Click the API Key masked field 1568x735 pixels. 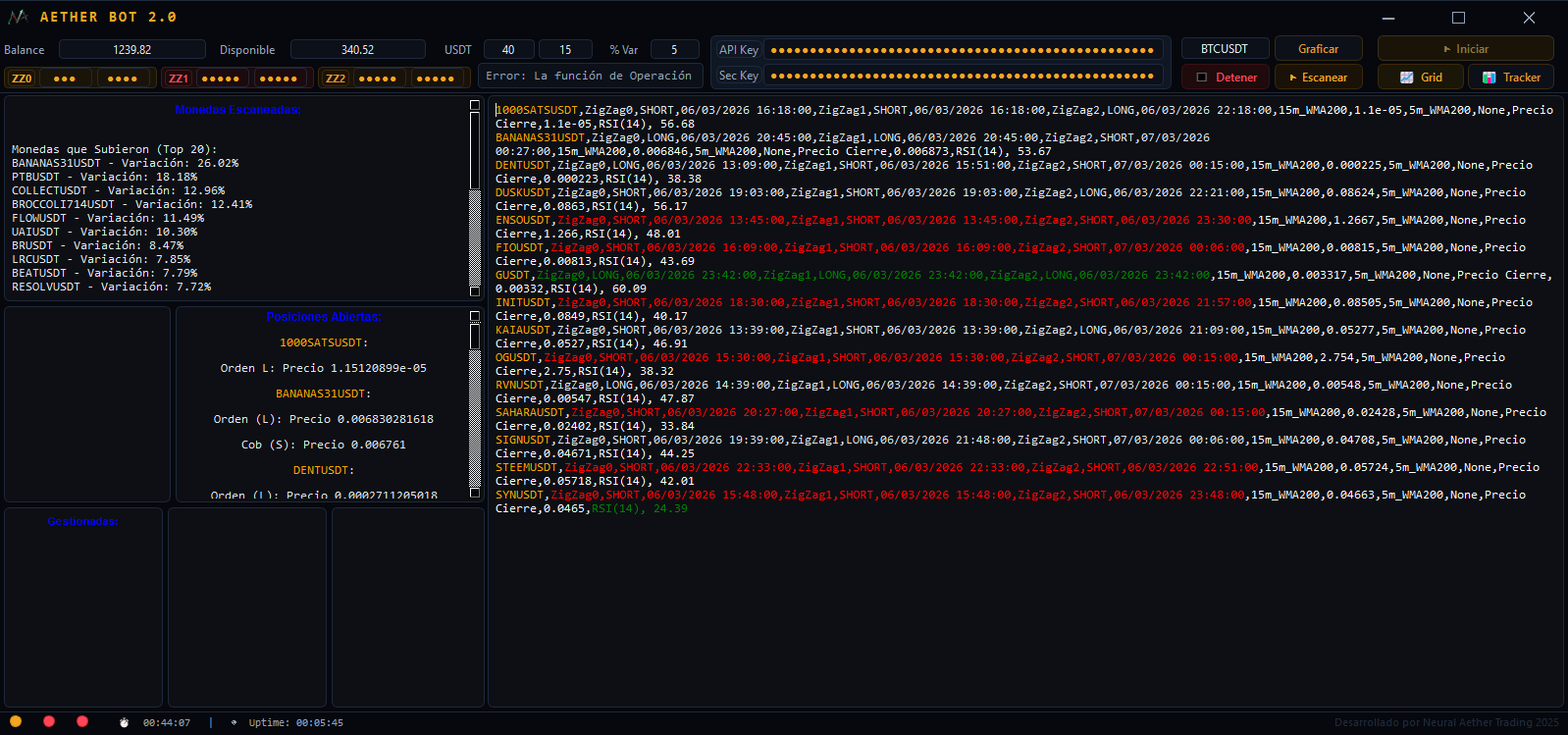click(963, 50)
